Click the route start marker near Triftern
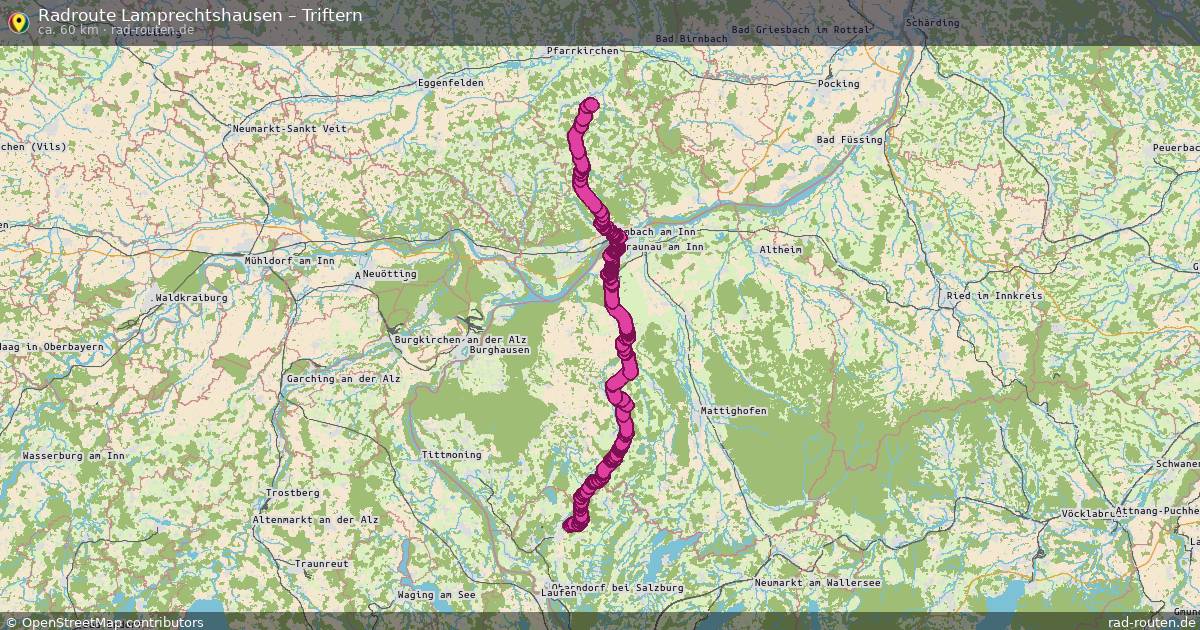The image size is (1200, 630). click(x=590, y=105)
